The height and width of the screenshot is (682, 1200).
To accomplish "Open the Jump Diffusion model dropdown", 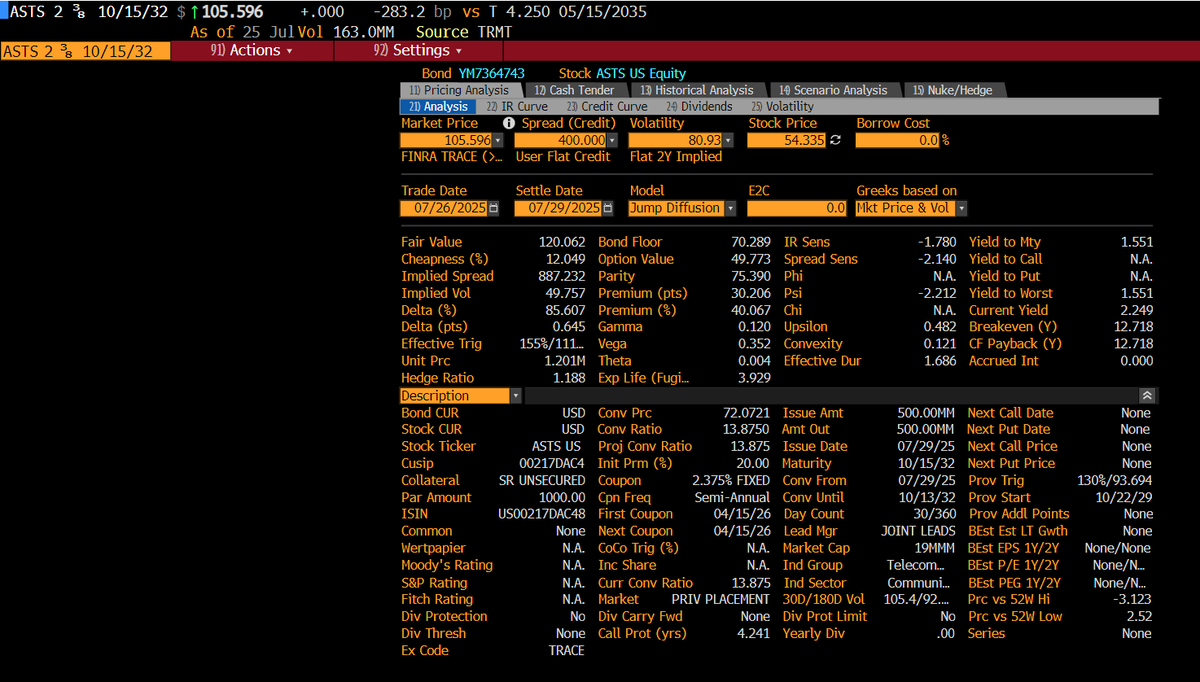I will tap(729, 208).
